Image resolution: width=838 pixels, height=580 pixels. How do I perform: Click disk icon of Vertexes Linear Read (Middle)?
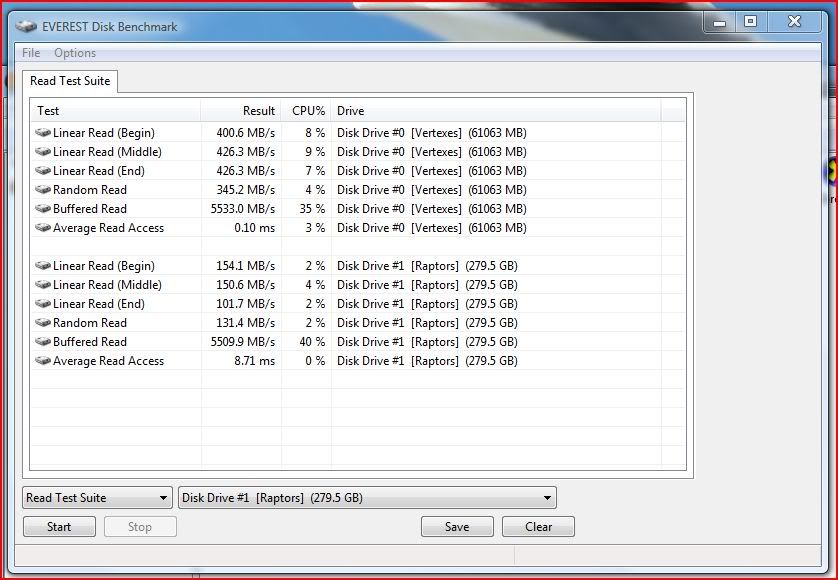pyautogui.click(x=43, y=151)
